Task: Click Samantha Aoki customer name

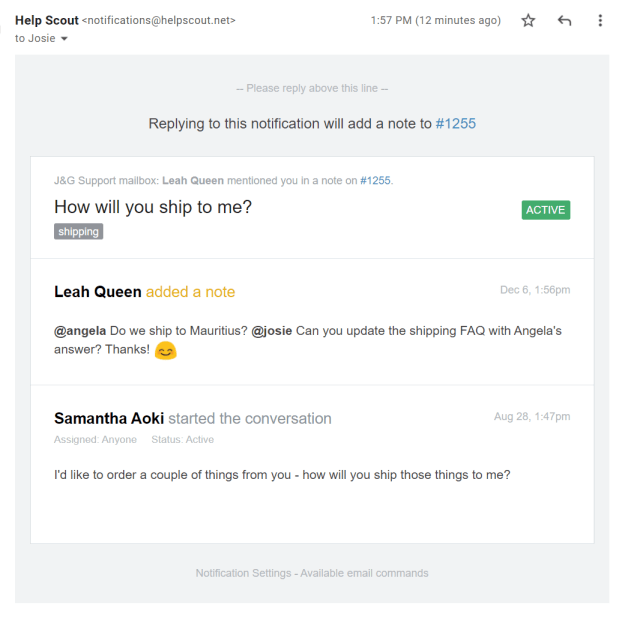Action: (x=109, y=418)
